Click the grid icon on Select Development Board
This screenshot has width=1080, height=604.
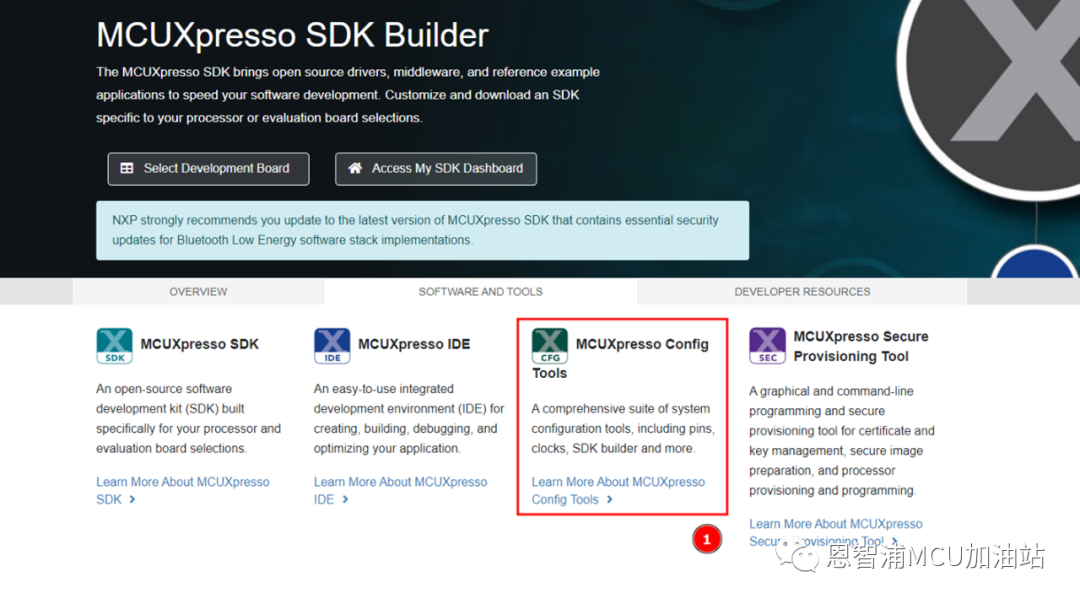(x=127, y=168)
